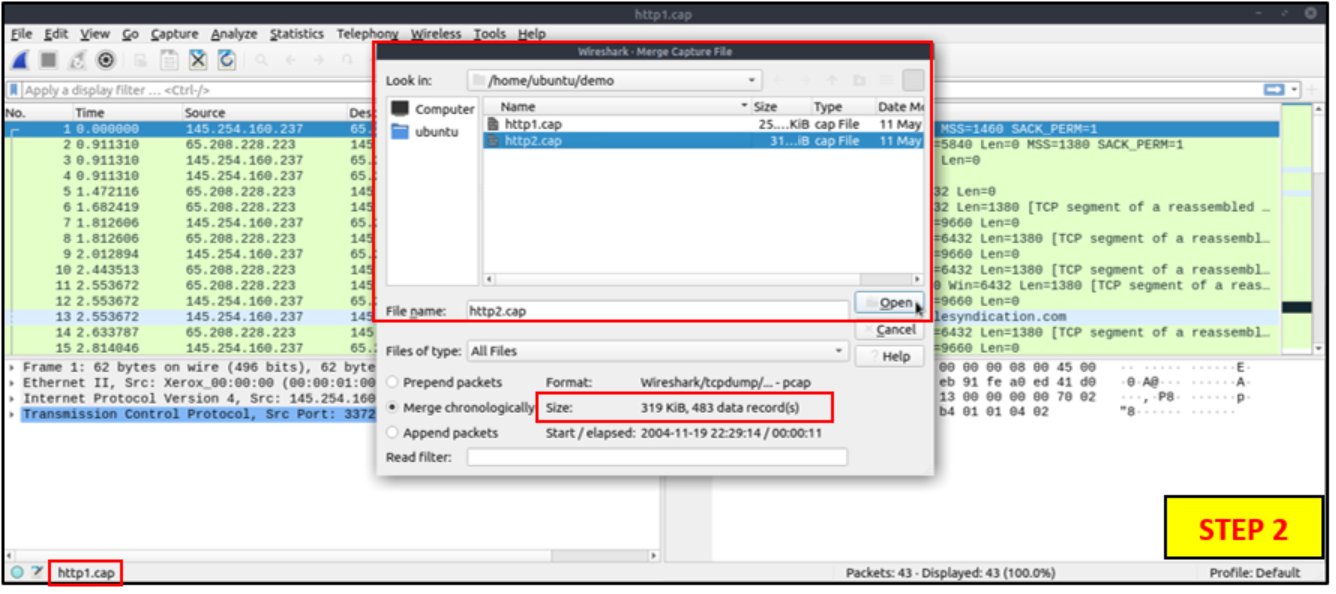Click the display filter bookmark icon

click(14, 90)
